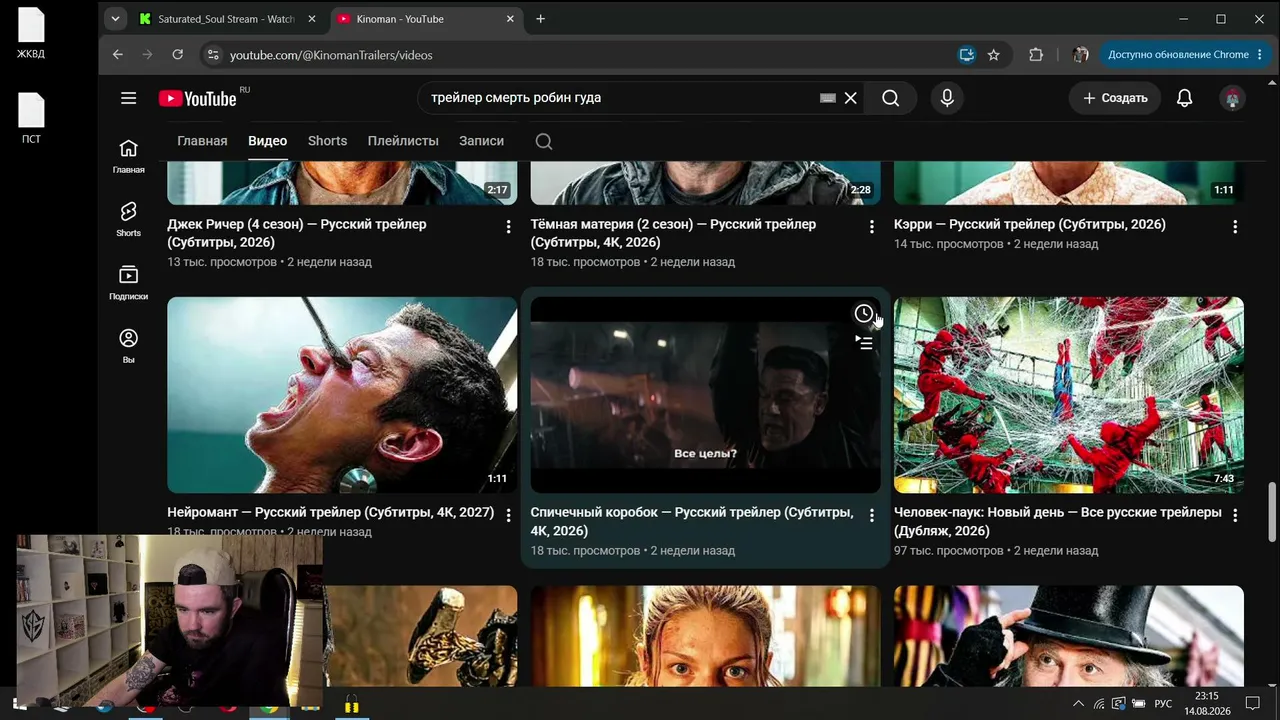Open the Вы section in sidebar
The image size is (1280, 720).
point(128,346)
